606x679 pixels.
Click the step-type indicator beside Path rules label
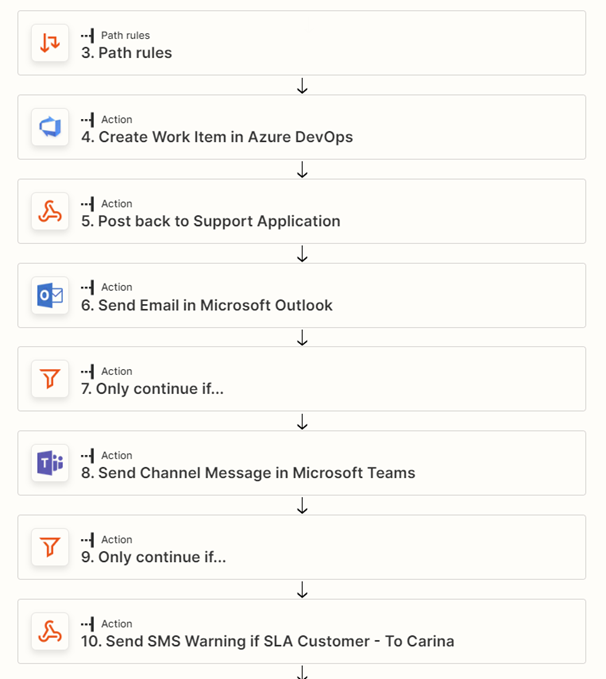tap(87, 36)
